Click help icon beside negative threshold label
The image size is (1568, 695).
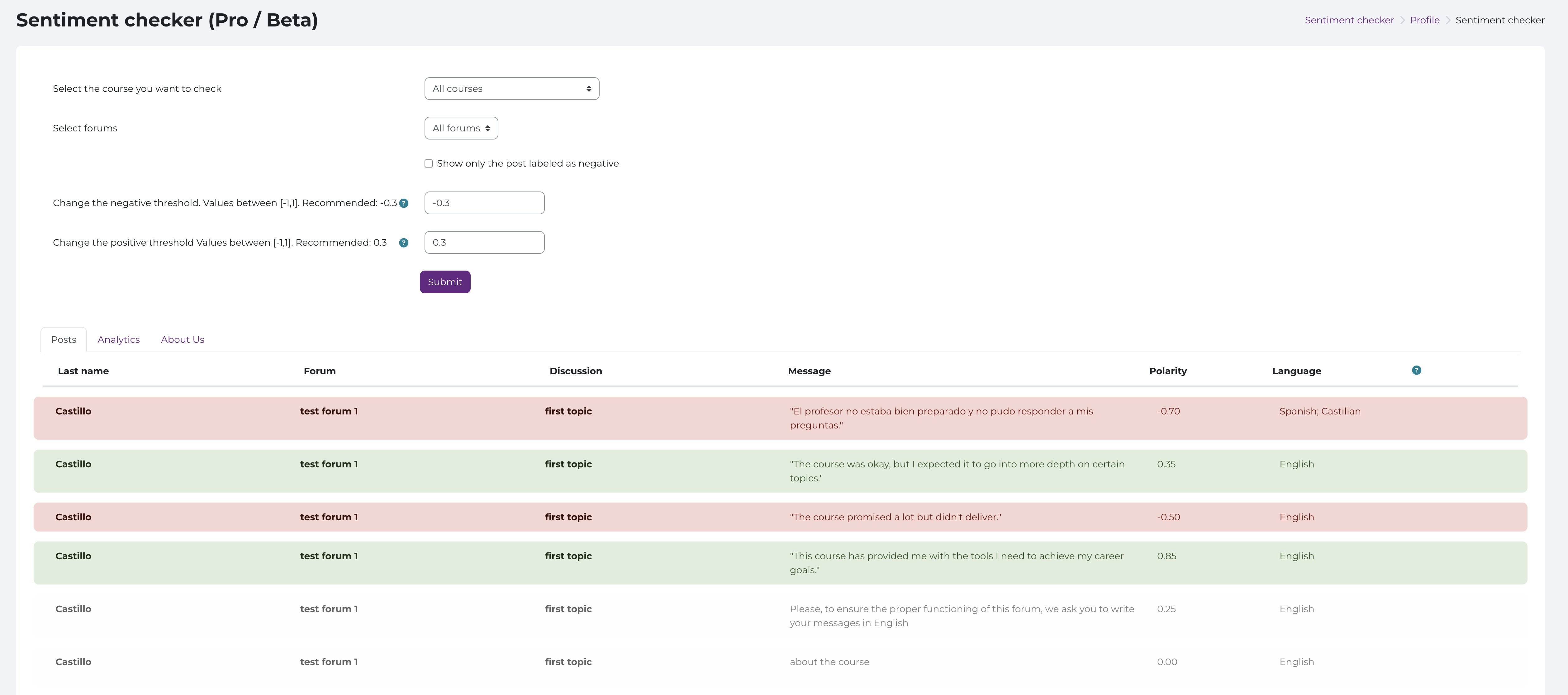click(x=404, y=203)
